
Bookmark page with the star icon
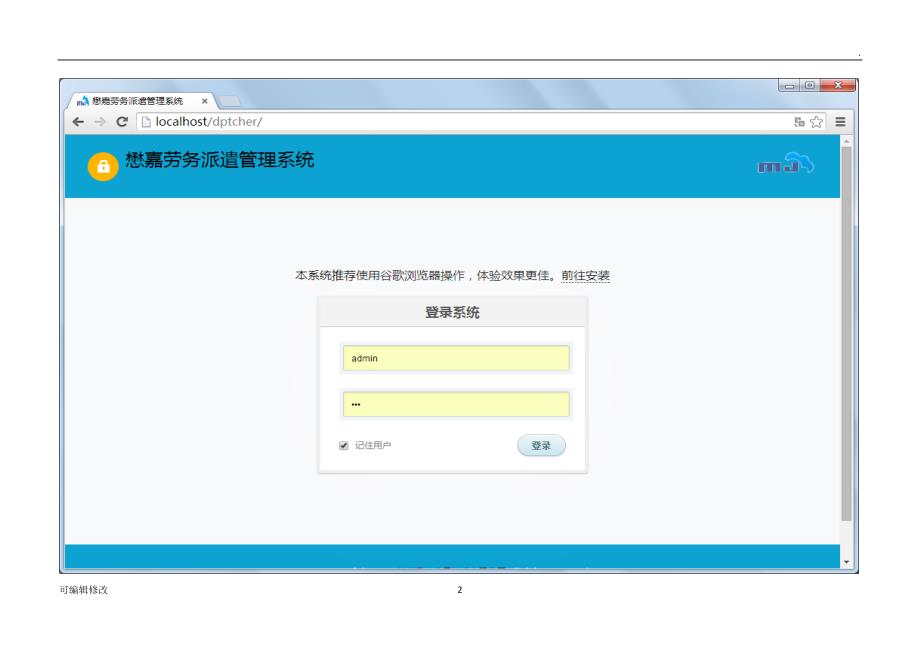816,122
